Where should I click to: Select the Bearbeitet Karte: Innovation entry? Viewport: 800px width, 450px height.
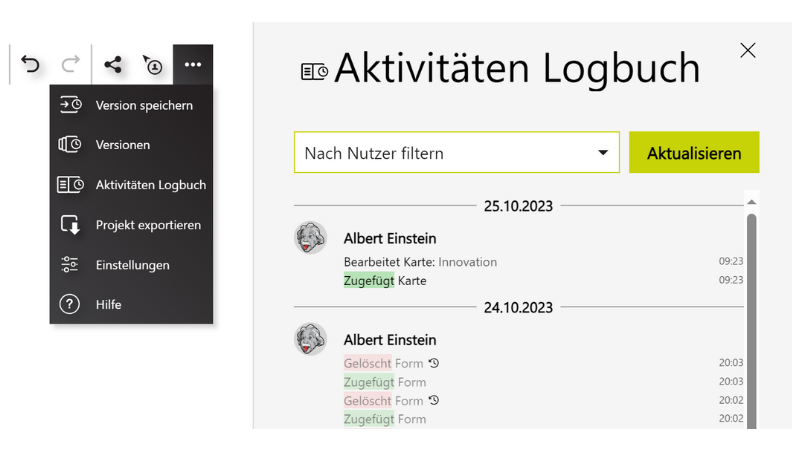tap(543, 262)
